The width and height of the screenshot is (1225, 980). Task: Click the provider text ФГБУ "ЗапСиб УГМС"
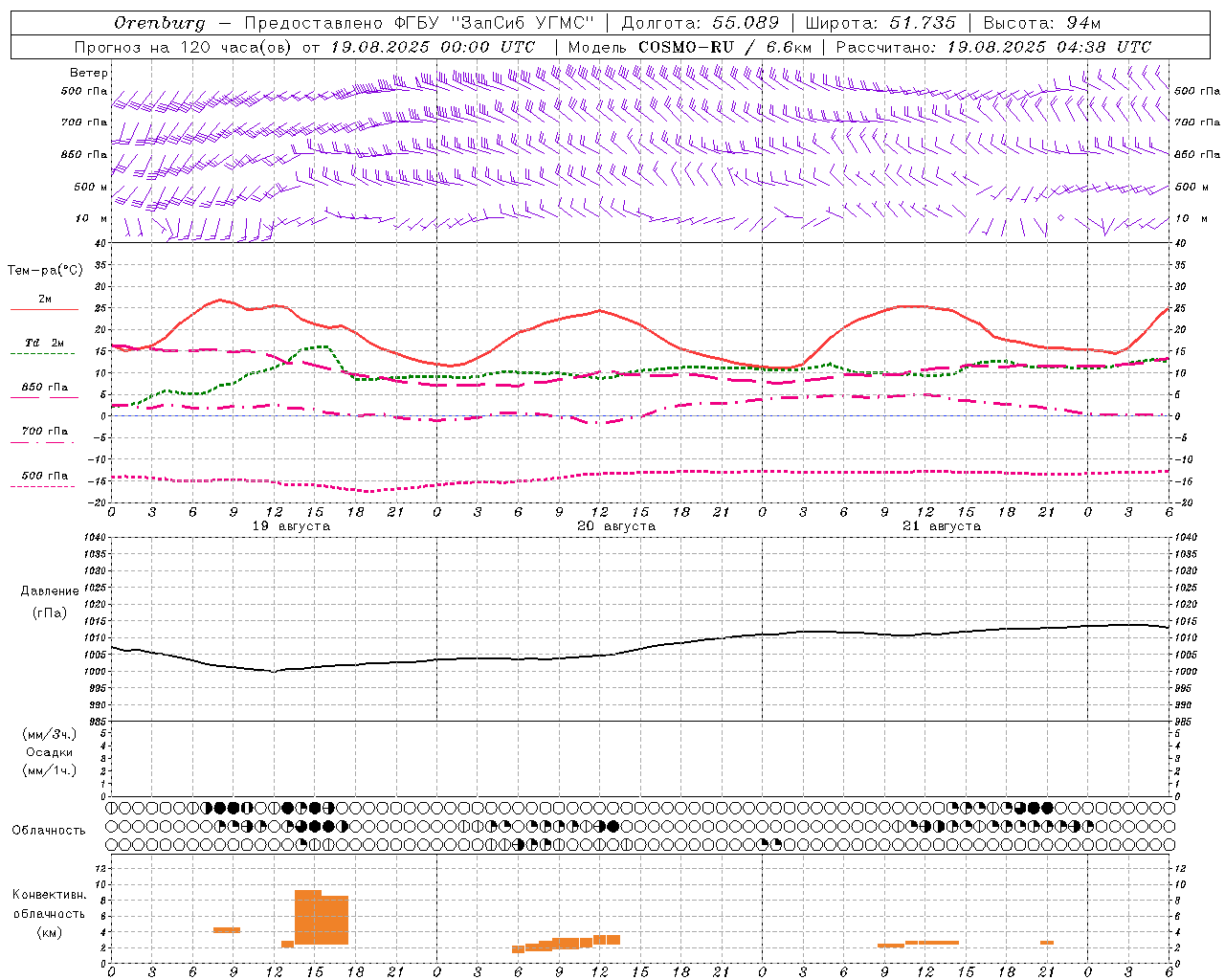[x=494, y=23]
